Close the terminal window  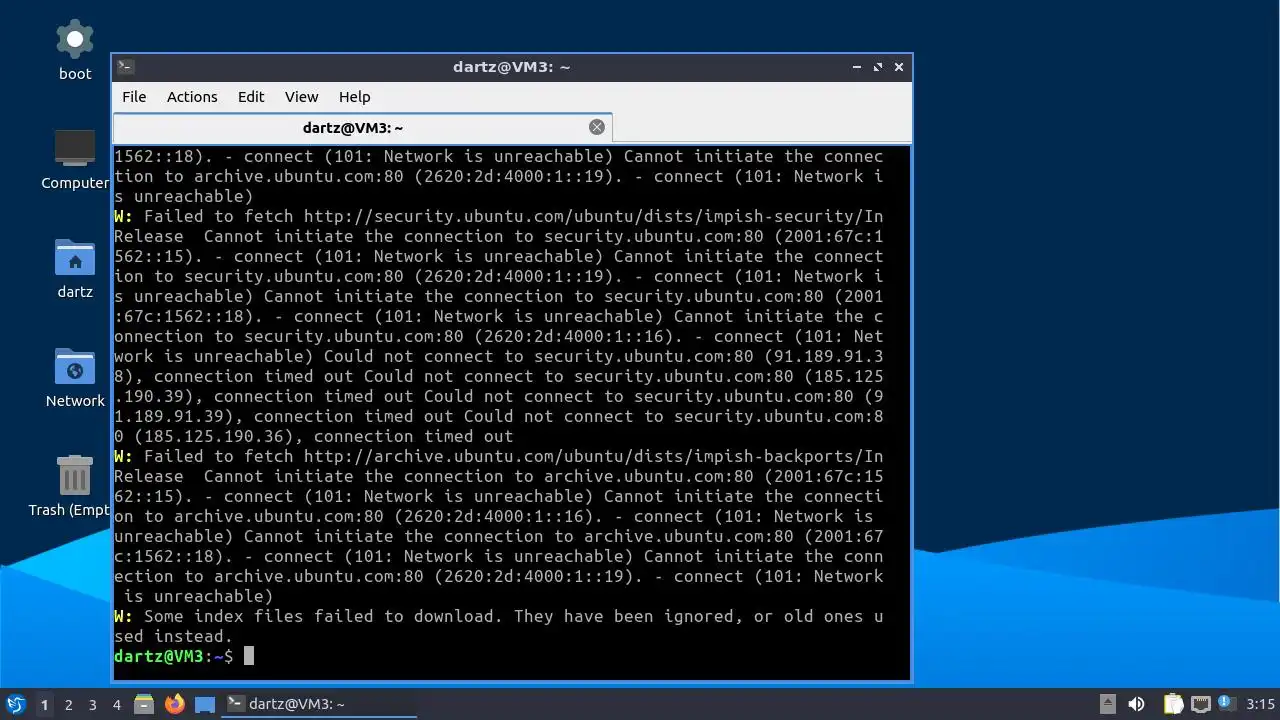click(x=899, y=67)
